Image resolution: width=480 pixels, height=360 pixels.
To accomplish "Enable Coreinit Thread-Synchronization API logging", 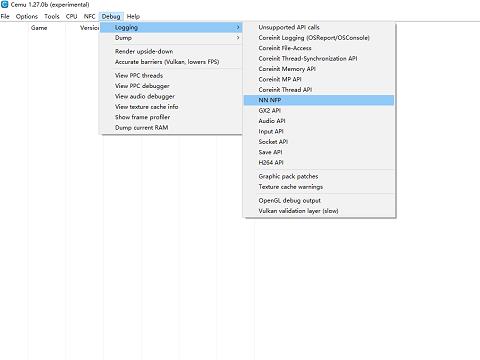I will [x=319, y=58].
